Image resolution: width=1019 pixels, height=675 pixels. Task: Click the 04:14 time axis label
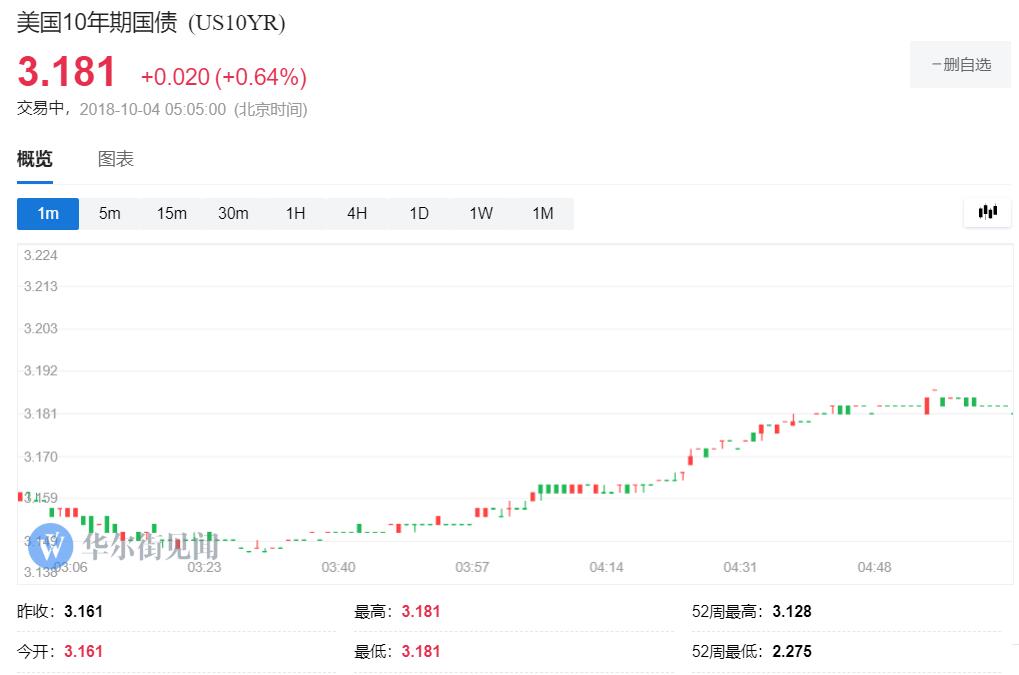(606, 567)
